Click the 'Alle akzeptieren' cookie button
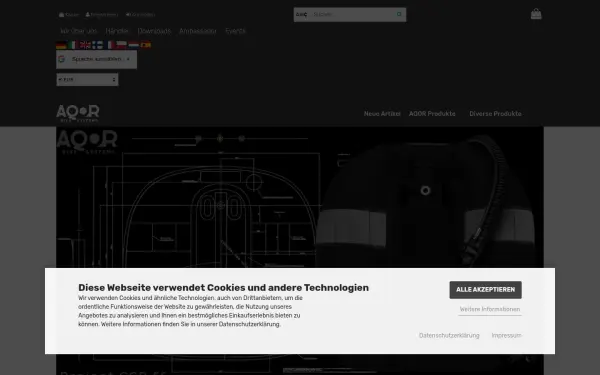 (486, 290)
